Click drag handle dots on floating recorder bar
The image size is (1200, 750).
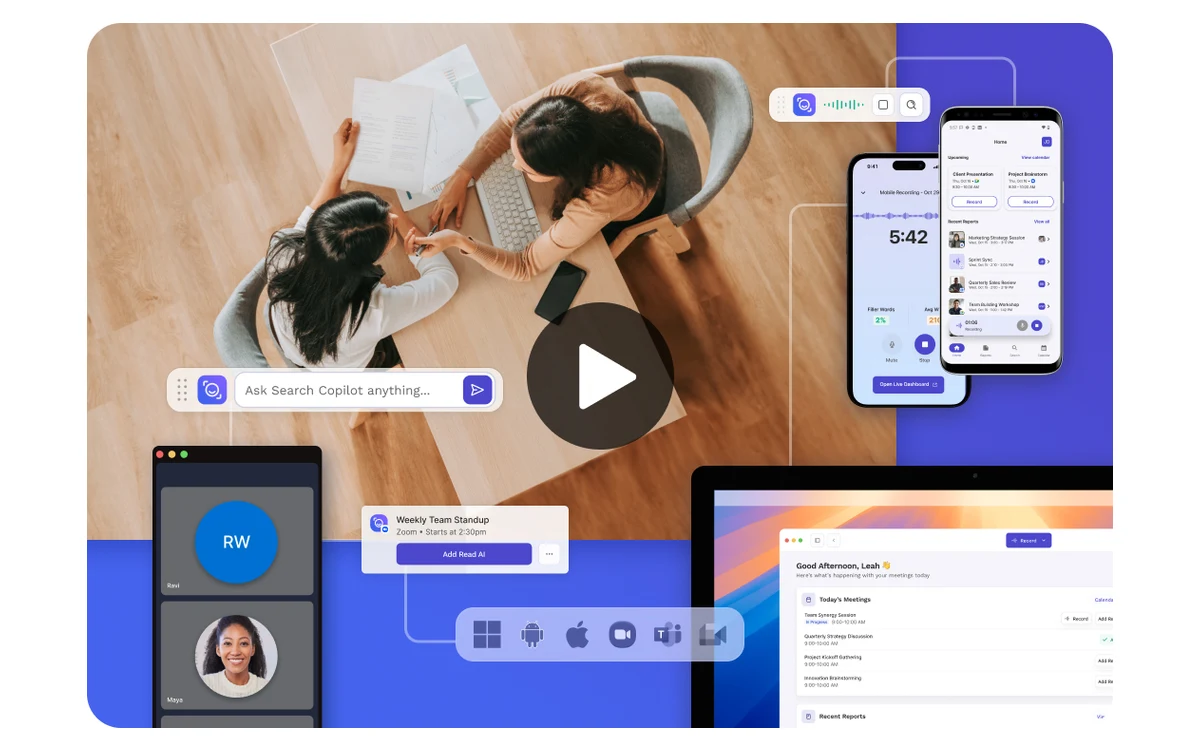point(781,105)
